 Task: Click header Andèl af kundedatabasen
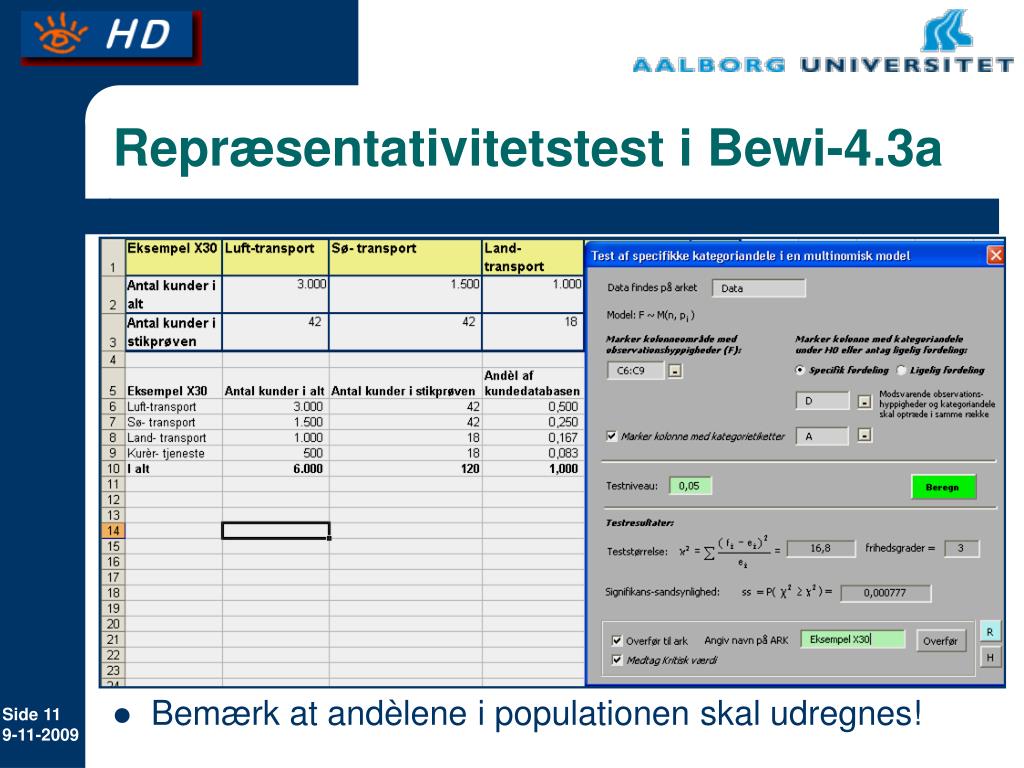pyautogui.click(x=533, y=383)
